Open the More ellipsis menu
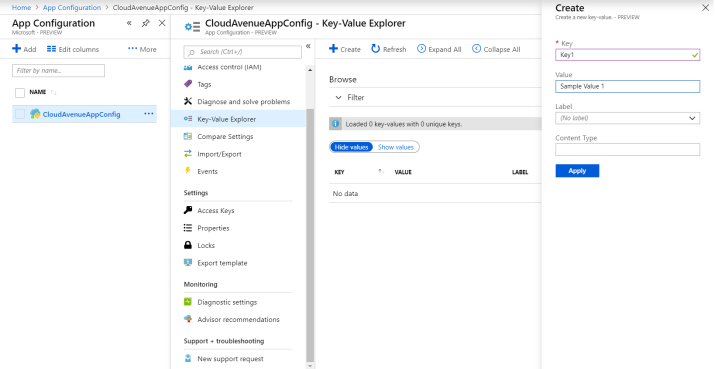Image resolution: width=715 pixels, height=369 pixels. coord(142,49)
